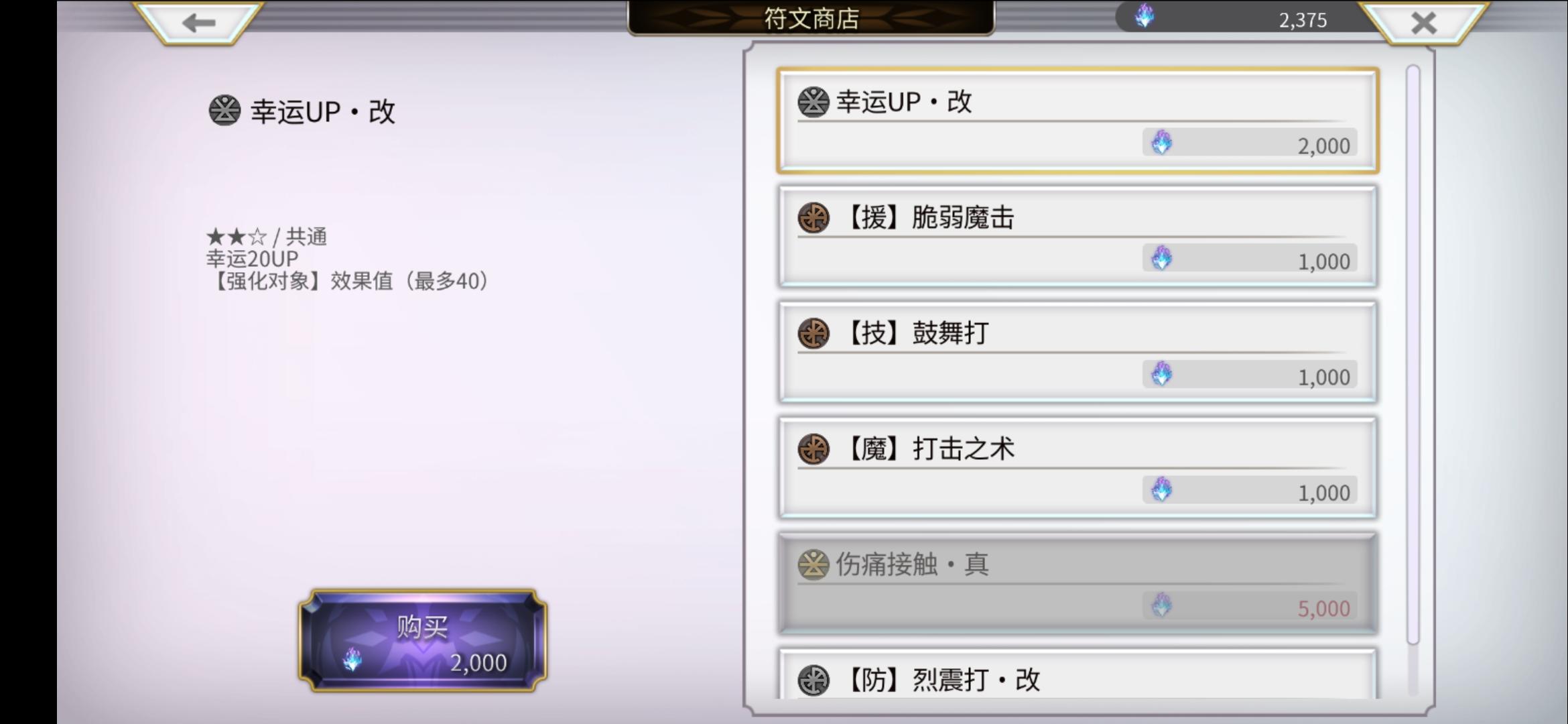Close the rune shop with X
Screen dimensions: 1568x724
coord(1423,23)
